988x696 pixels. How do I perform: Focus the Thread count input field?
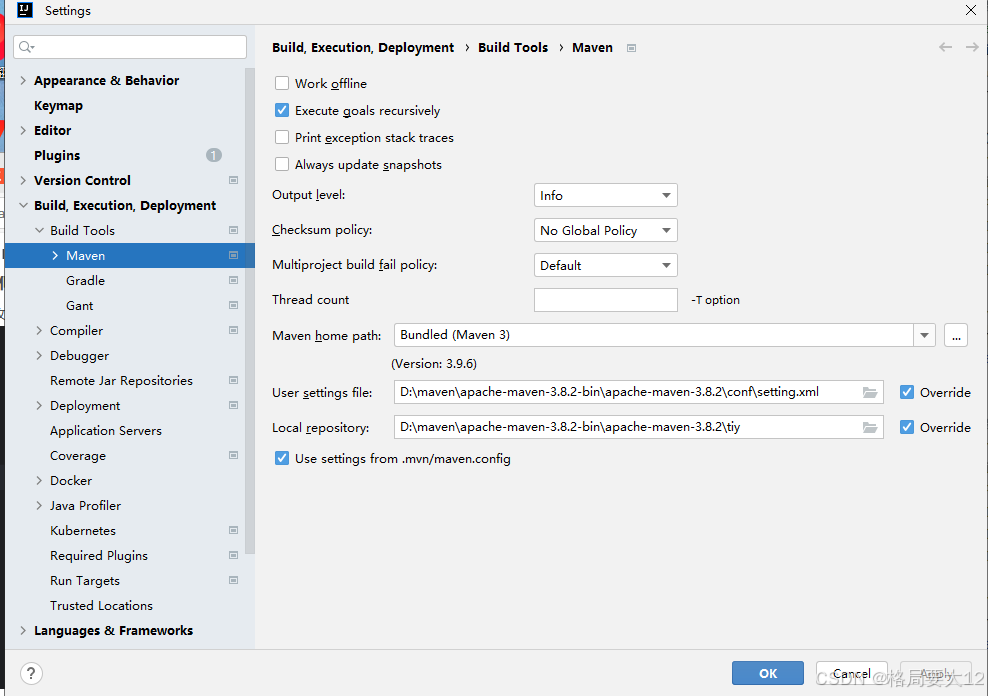pos(606,300)
